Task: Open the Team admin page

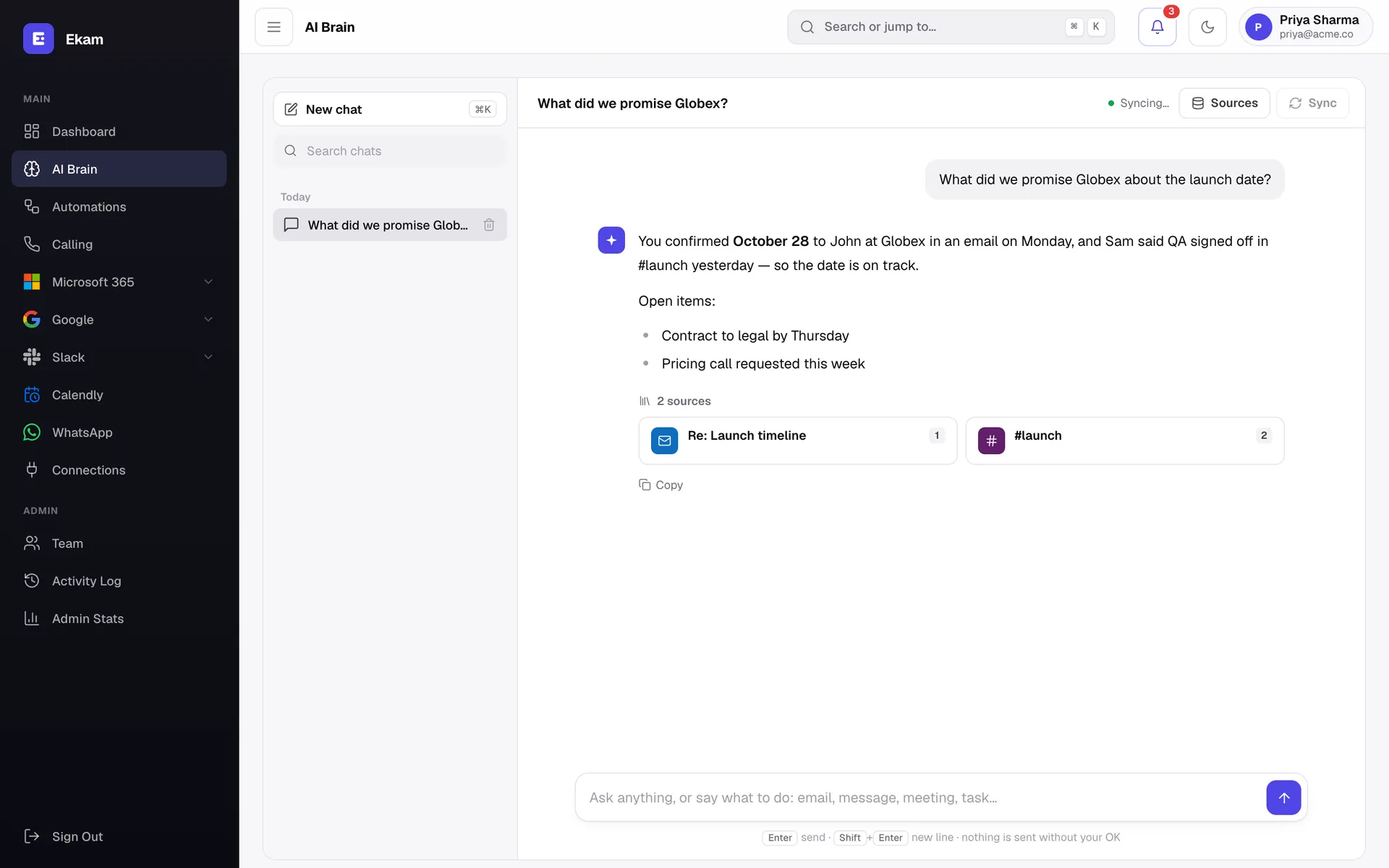Action: (119, 543)
